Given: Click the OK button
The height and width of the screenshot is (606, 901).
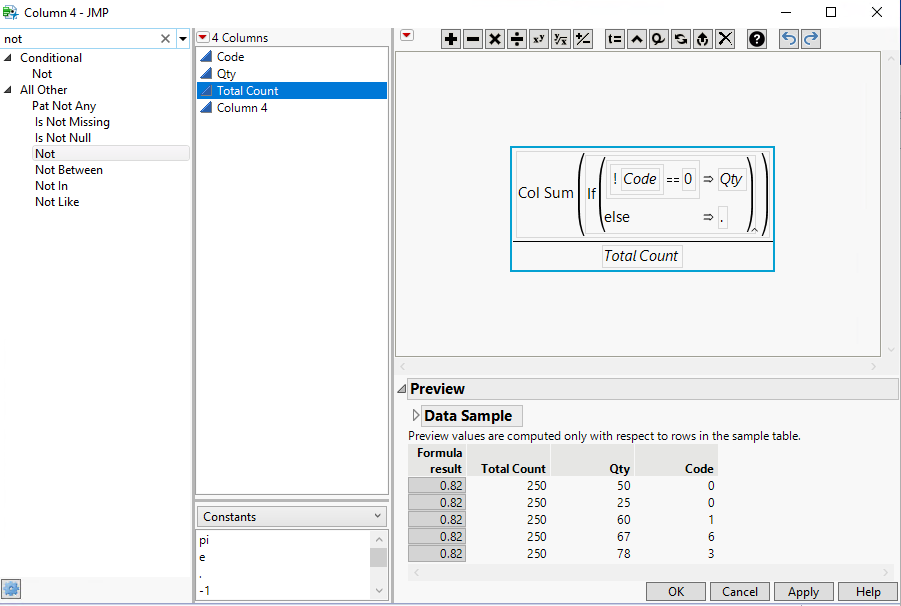Looking at the screenshot, I should (x=676, y=591).
